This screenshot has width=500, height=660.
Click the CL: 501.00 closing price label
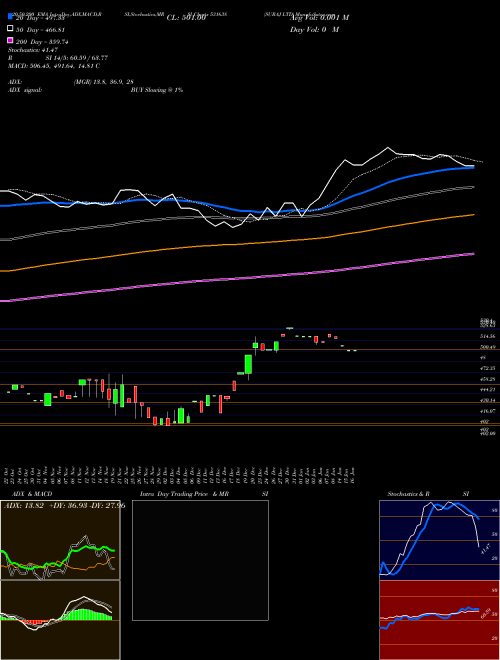(x=186, y=18)
